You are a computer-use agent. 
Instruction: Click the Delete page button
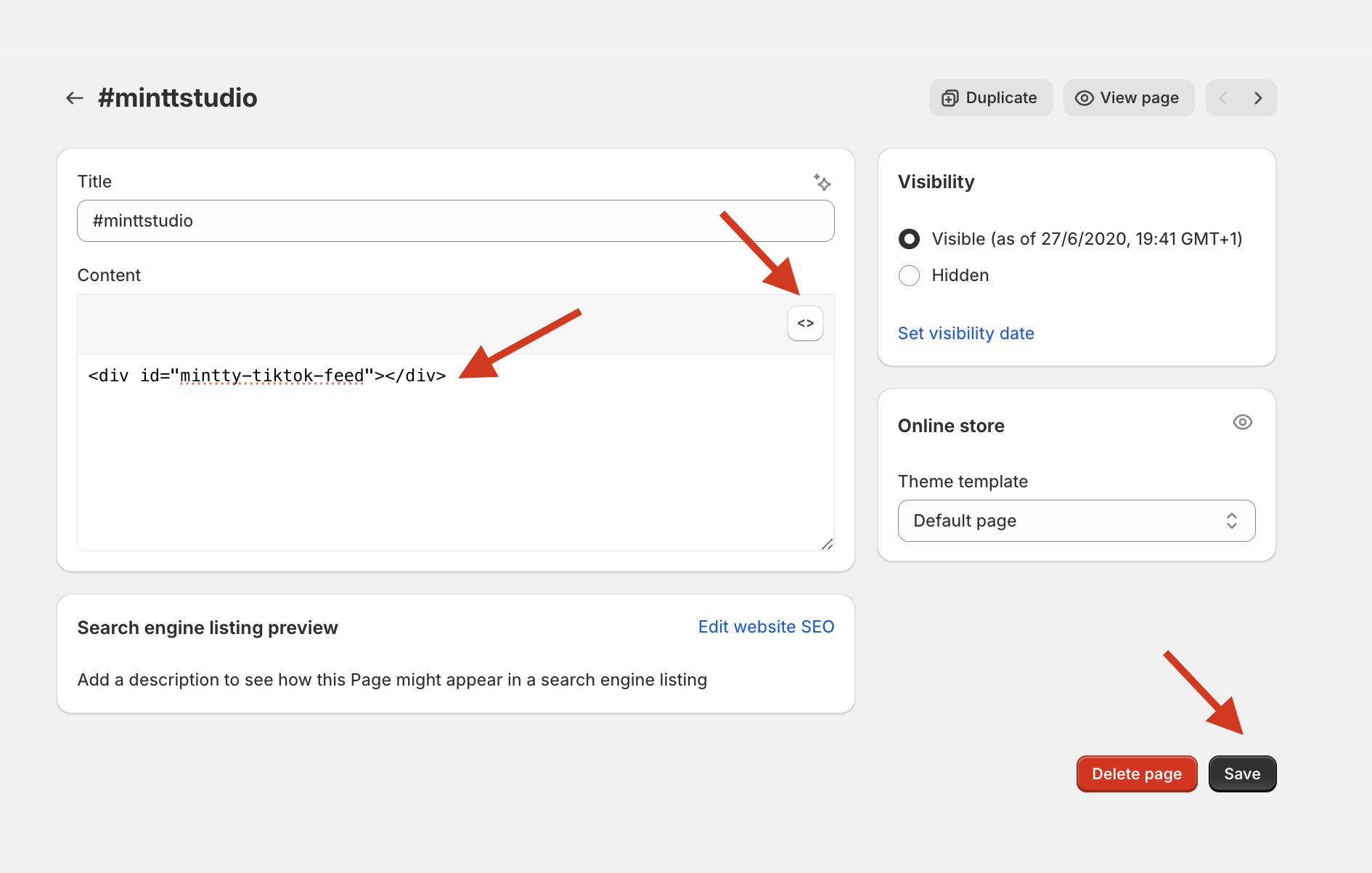click(1136, 773)
